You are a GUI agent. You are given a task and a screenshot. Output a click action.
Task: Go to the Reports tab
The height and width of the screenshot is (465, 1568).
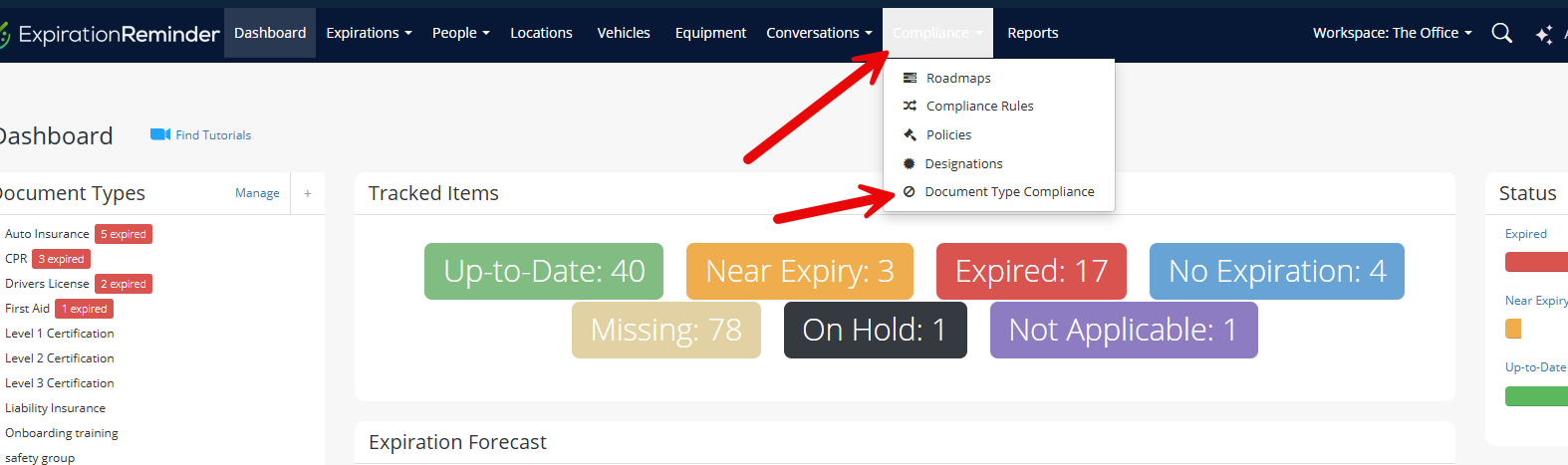tap(1032, 33)
